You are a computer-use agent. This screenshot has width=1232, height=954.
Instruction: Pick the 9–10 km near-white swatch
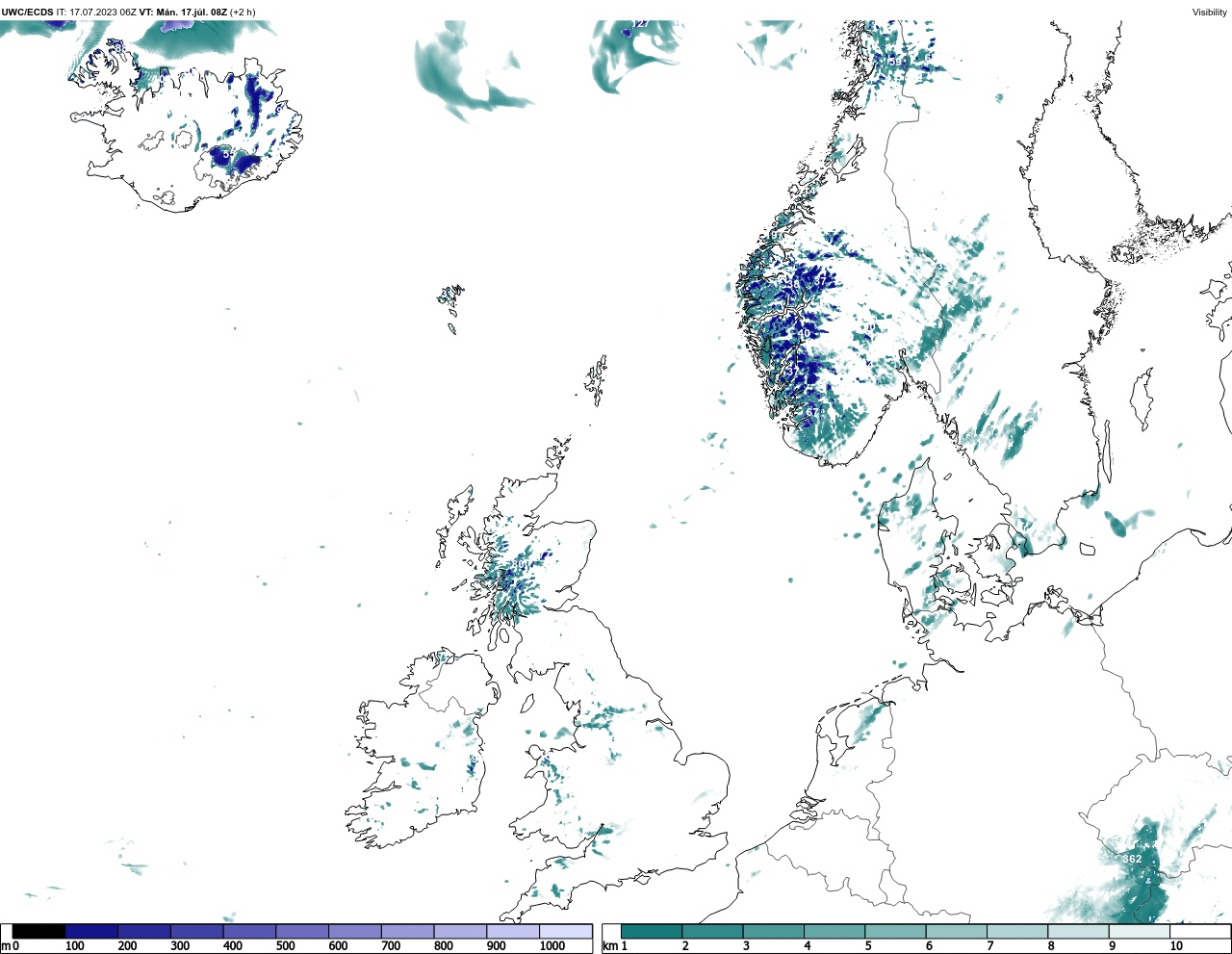1140,931
